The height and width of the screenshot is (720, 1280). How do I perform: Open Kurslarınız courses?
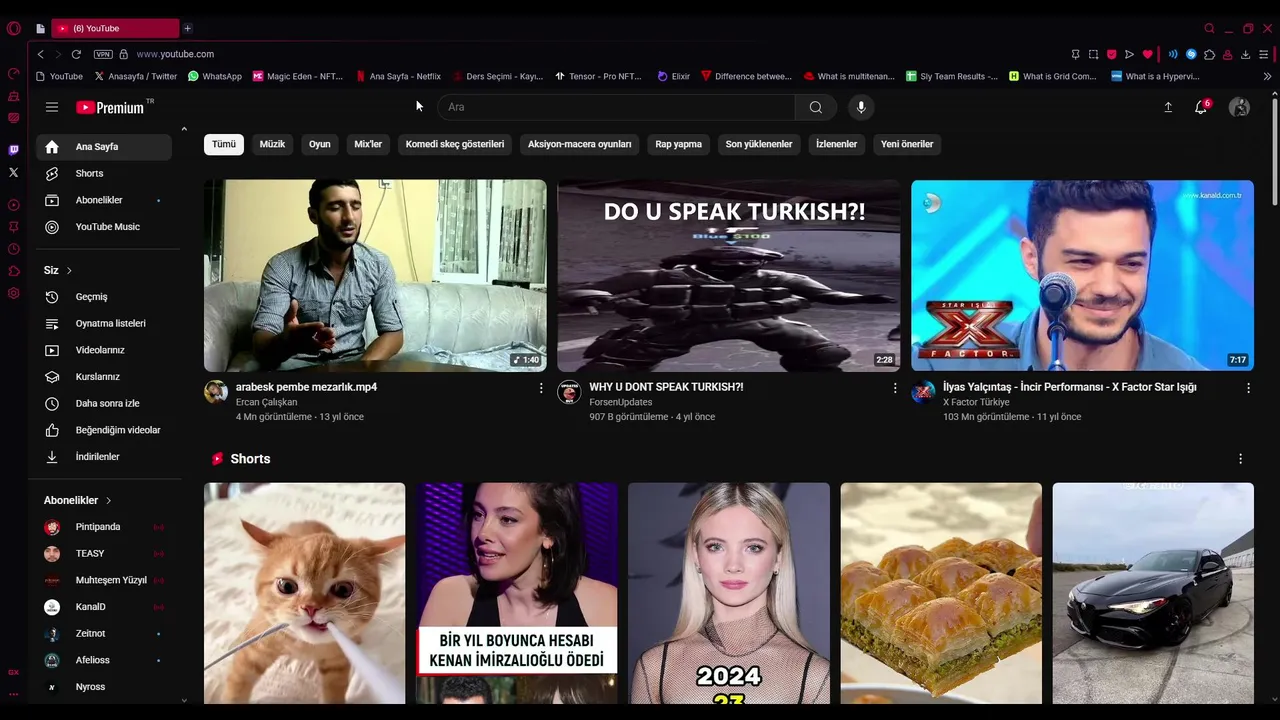[x=104, y=377]
